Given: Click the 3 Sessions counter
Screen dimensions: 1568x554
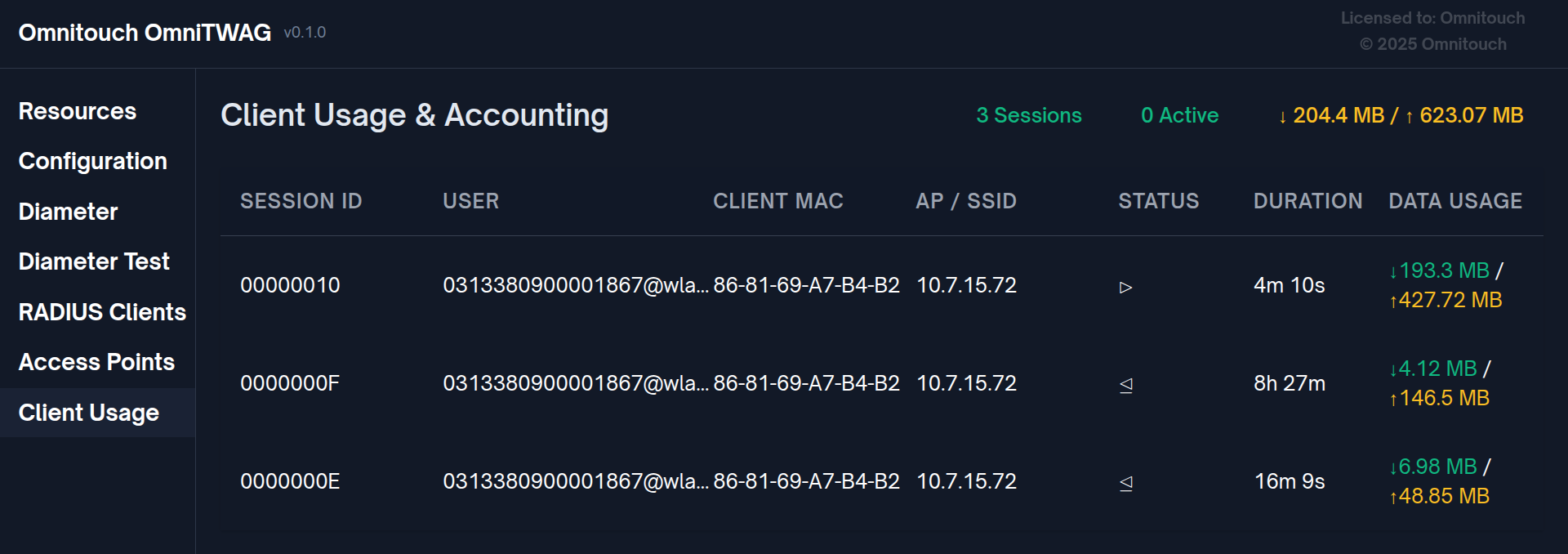Looking at the screenshot, I should click(x=1028, y=115).
